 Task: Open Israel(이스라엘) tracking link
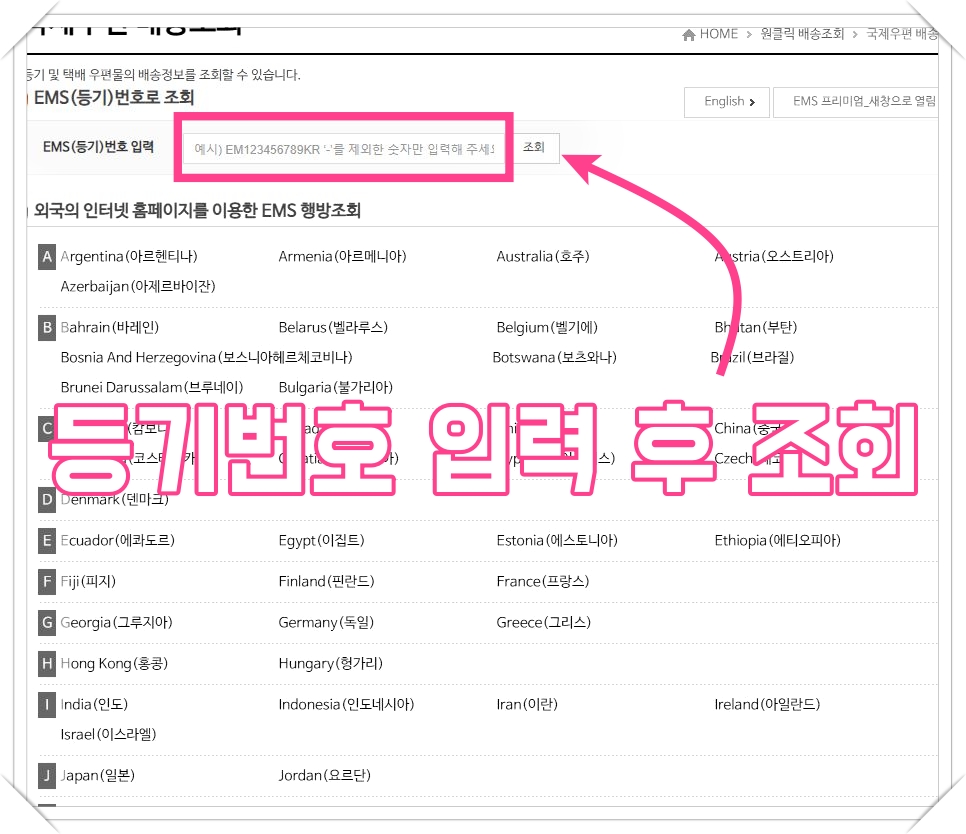pos(108,735)
